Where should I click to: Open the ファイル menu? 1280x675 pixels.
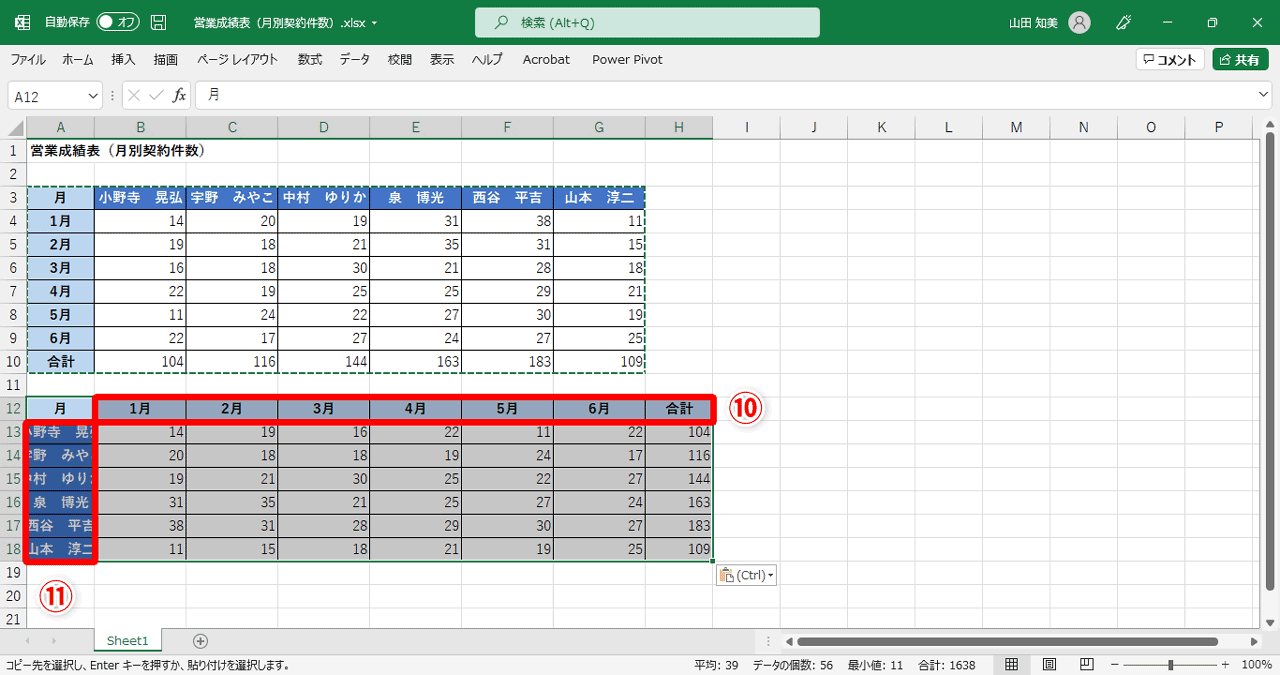click(28, 60)
